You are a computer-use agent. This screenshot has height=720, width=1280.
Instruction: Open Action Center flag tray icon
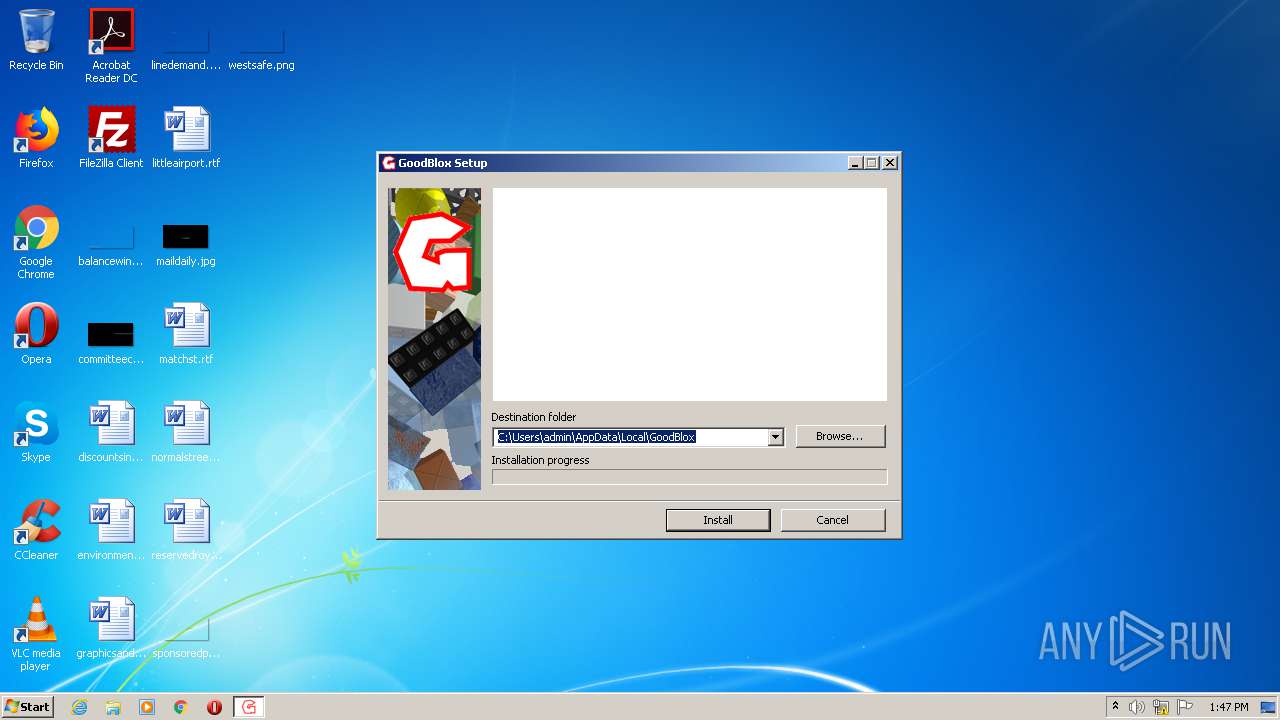pyautogui.click(x=1185, y=707)
